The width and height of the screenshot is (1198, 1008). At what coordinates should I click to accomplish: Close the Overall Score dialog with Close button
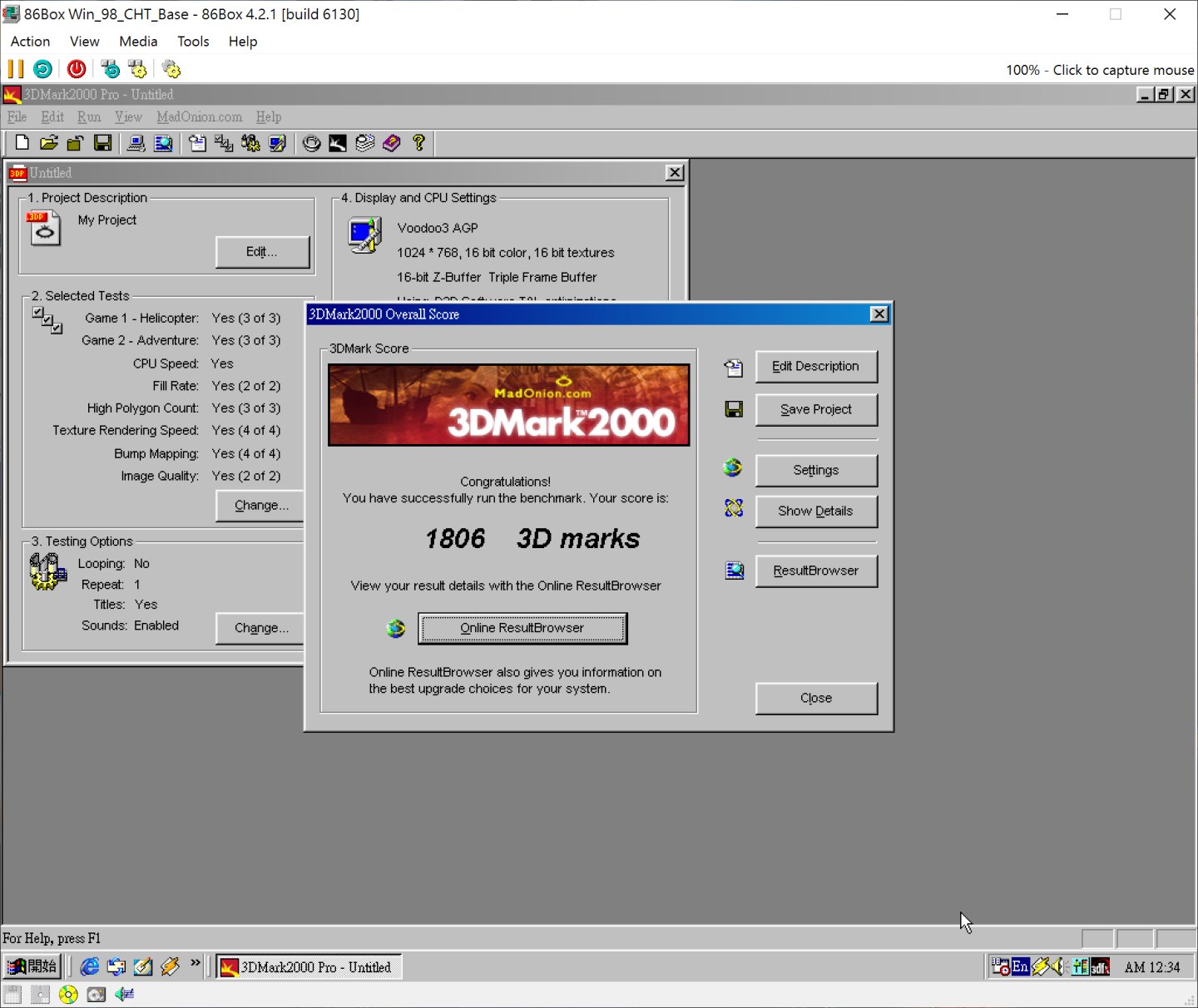click(x=816, y=699)
